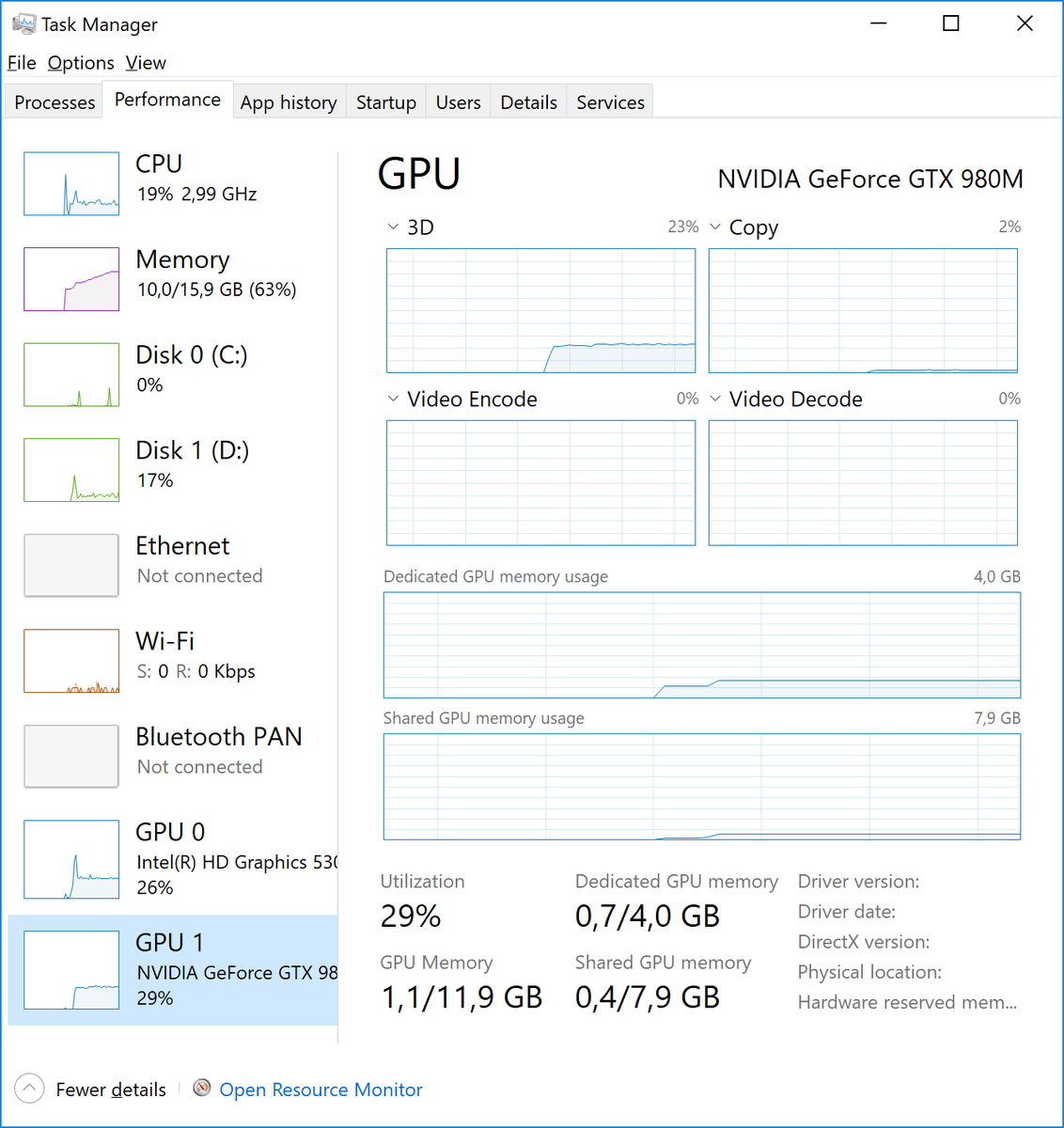Screen dimensions: 1064x1128
Task: Open the Options menu
Action: point(81,63)
